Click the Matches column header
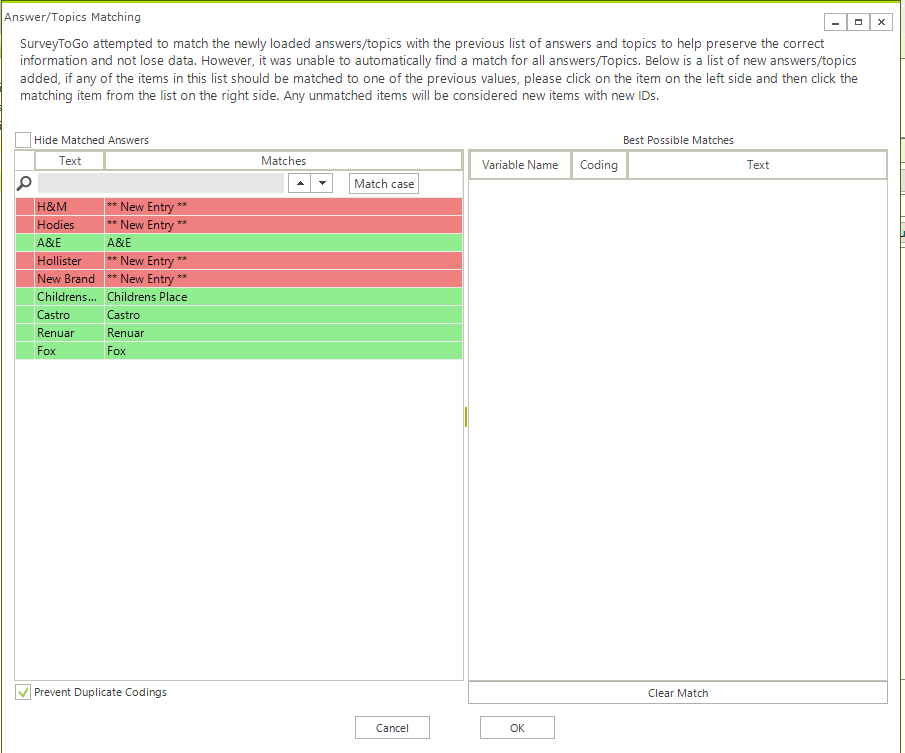 pos(283,161)
